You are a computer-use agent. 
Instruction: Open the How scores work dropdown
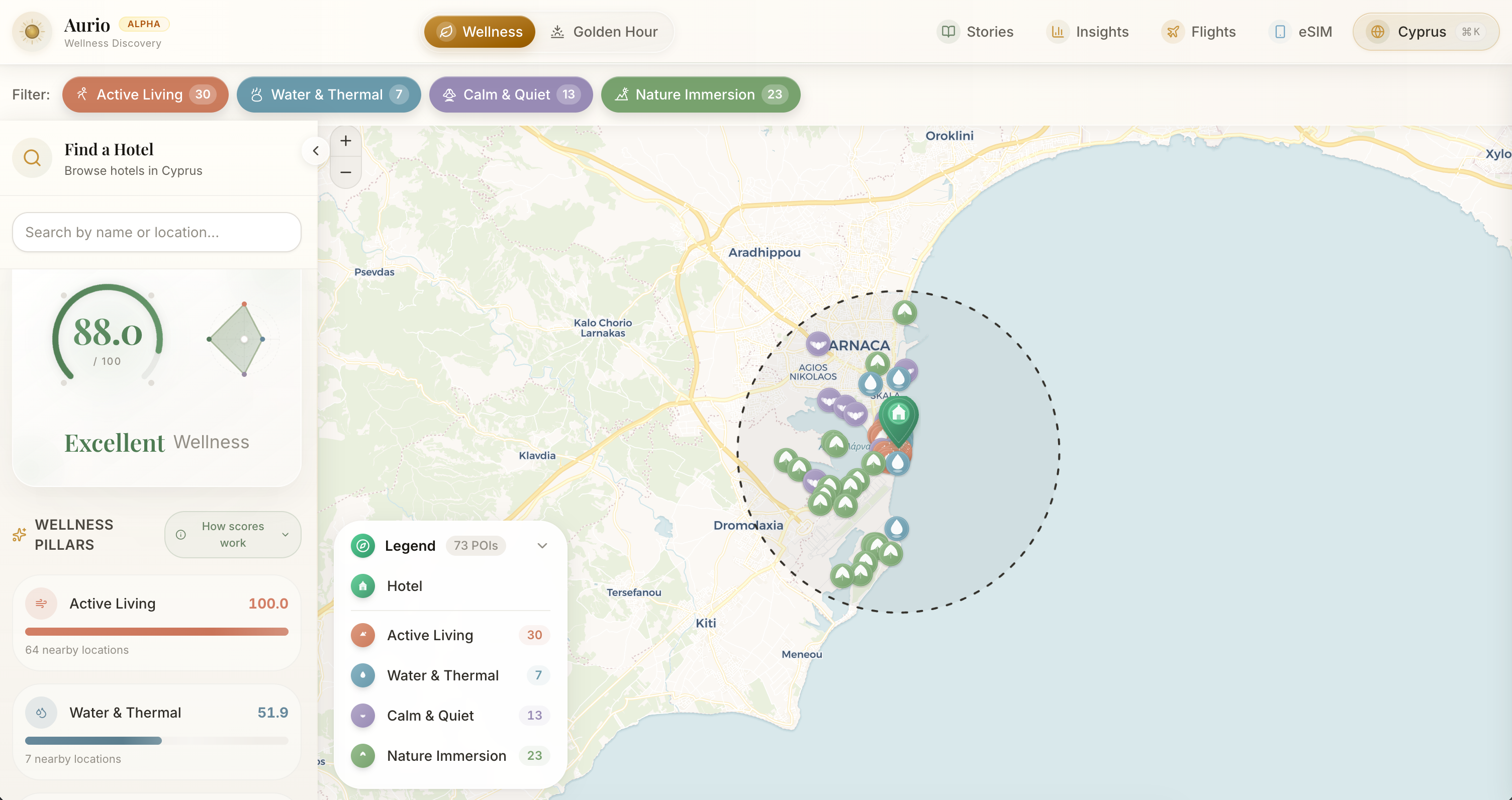(x=232, y=534)
